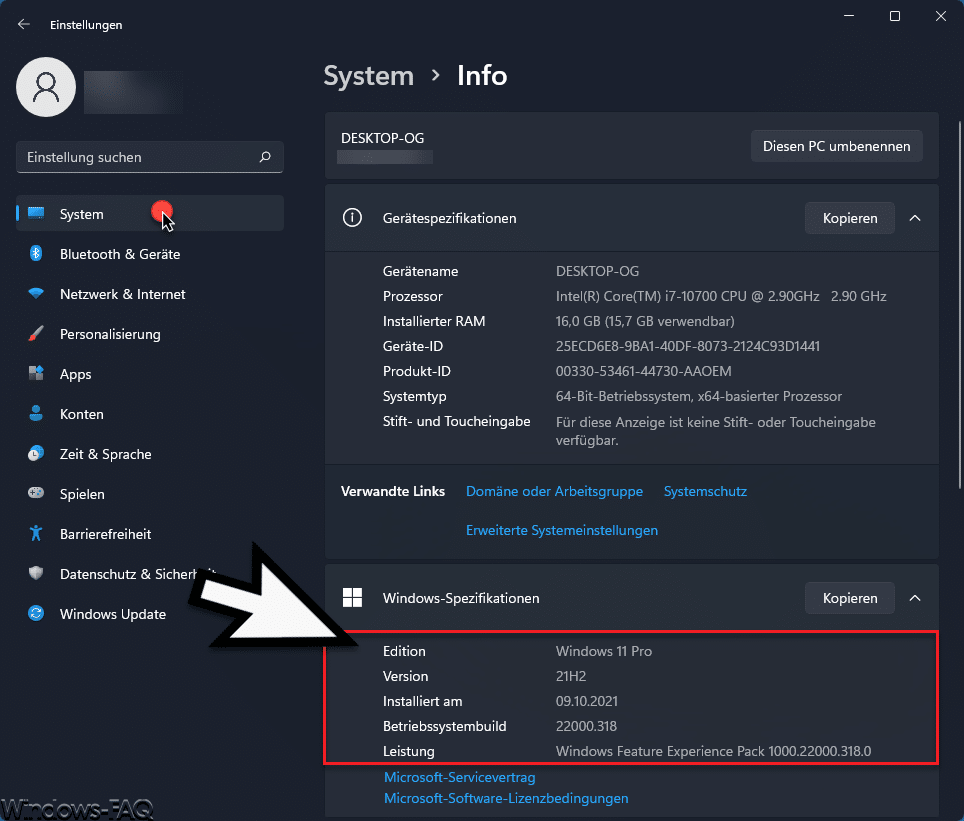Copy the Windows-Spezifikationen with Kopieren
The width and height of the screenshot is (964, 821).
tap(850, 598)
